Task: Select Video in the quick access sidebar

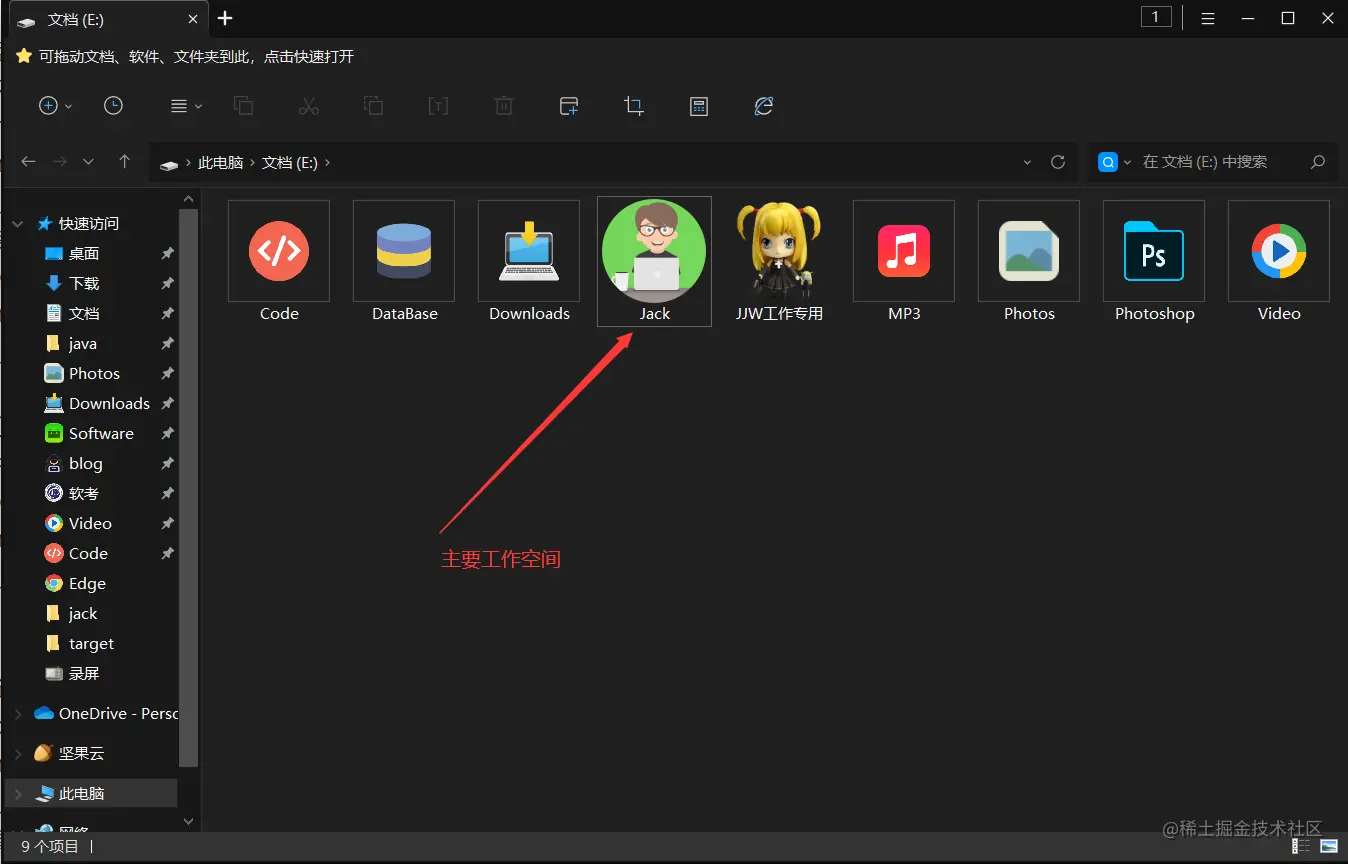Action: point(92,524)
